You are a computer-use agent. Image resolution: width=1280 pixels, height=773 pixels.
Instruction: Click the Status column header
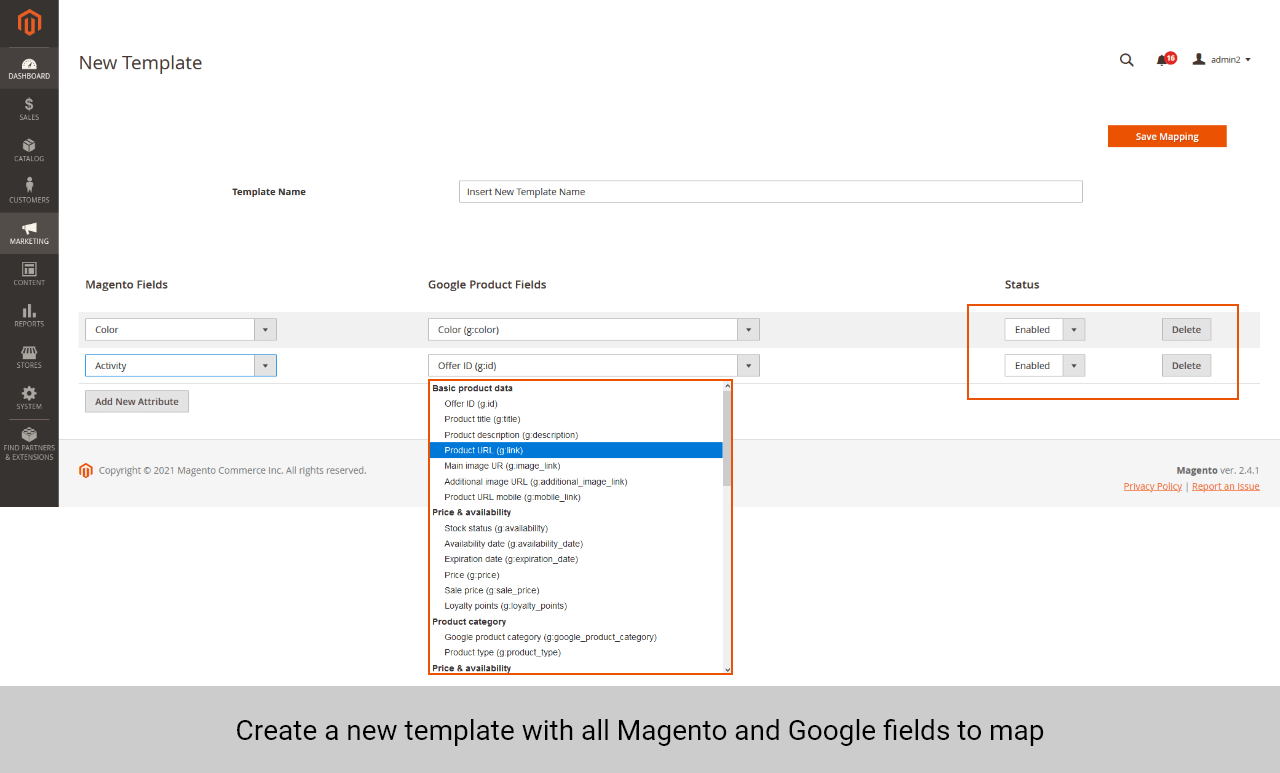click(x=1022, y=284)
